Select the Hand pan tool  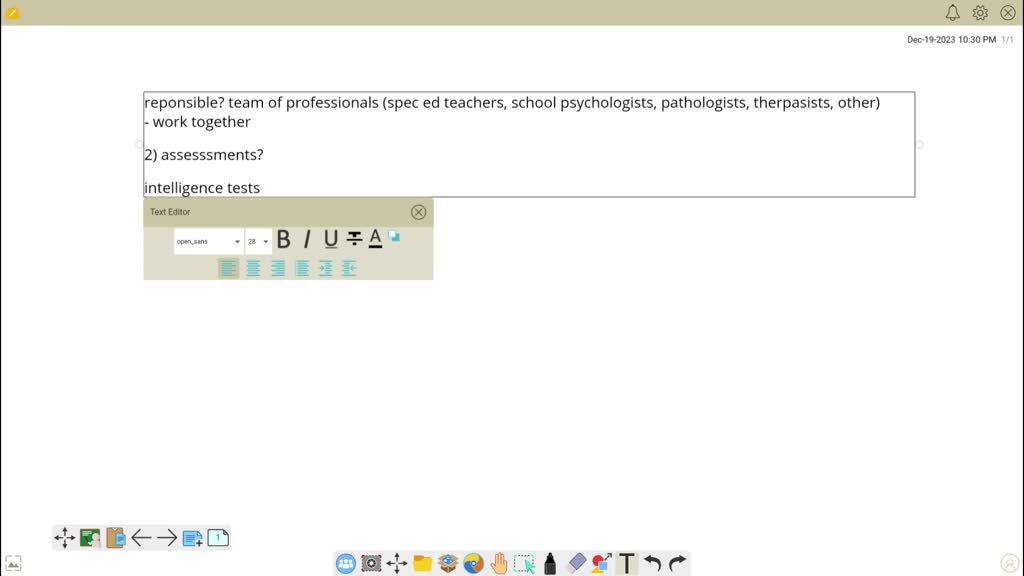(x=499, y=563)
